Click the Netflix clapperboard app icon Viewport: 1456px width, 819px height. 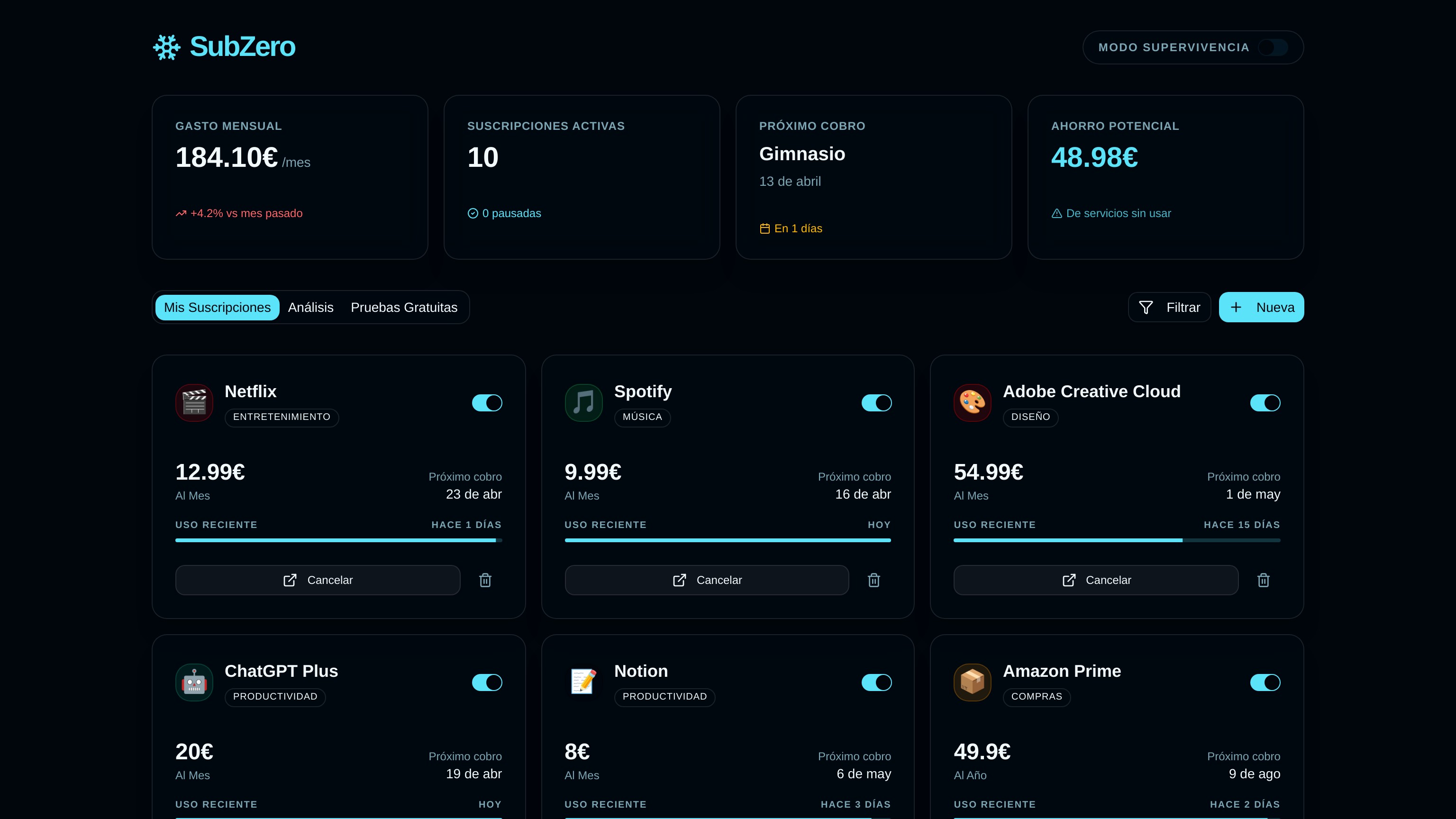[194, 402]
